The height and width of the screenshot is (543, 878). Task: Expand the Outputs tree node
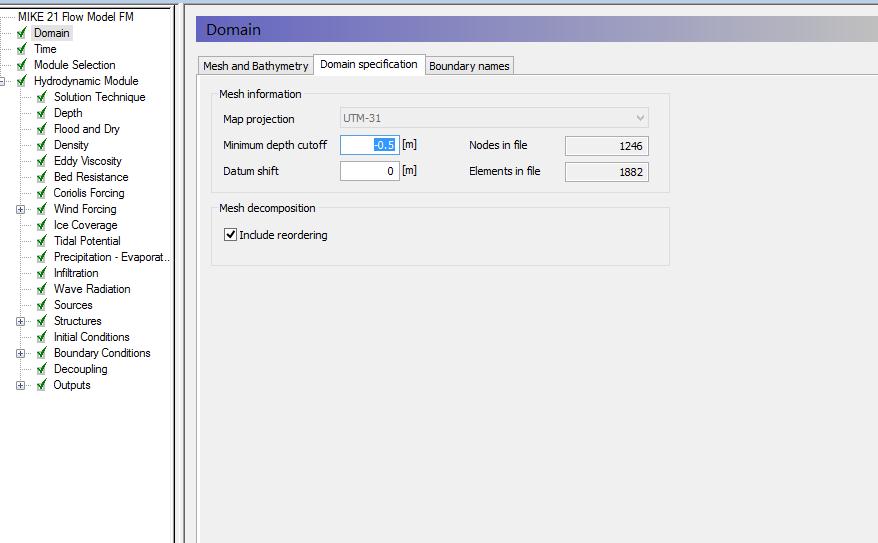21,386
